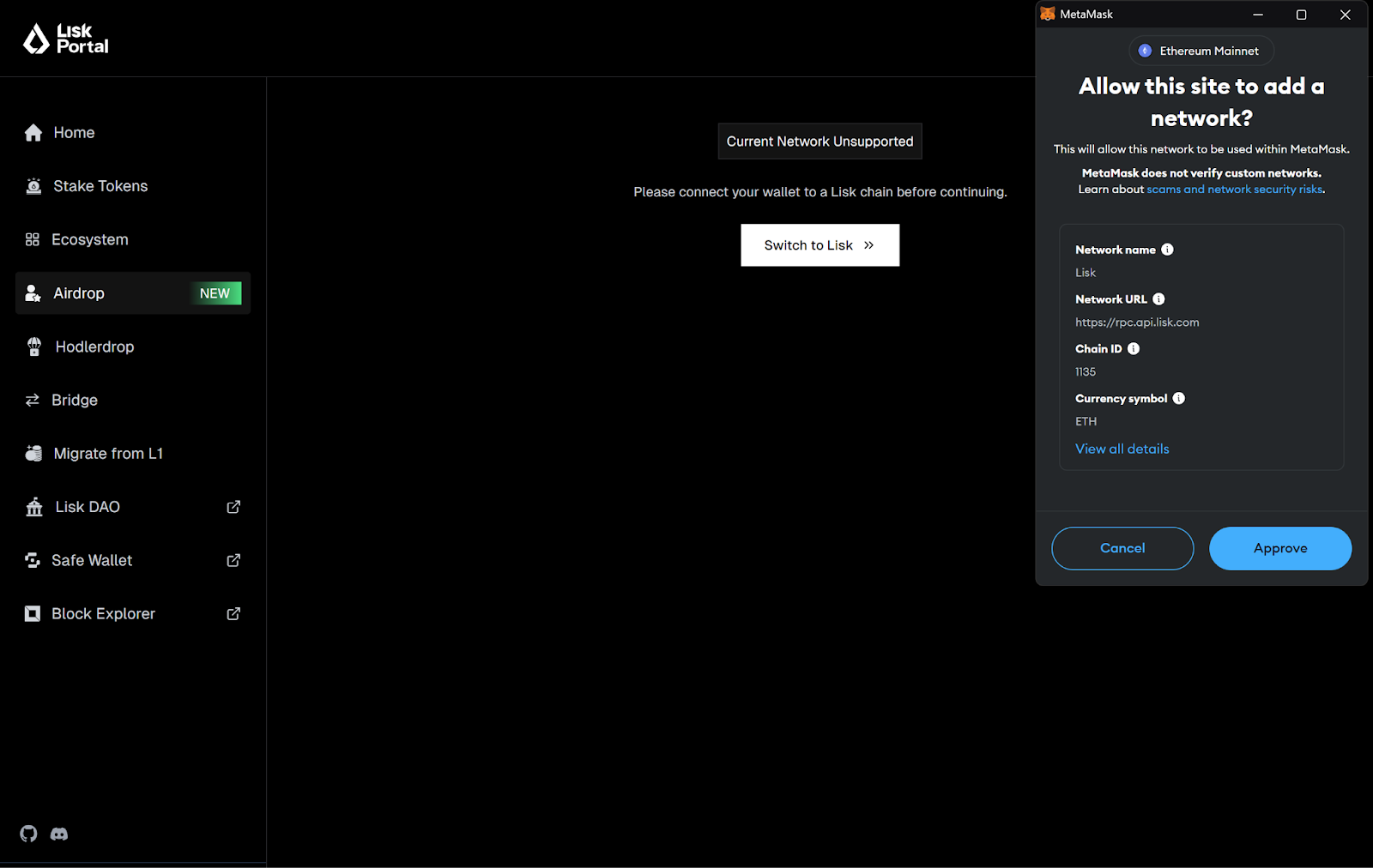This screenshot has width=1373, height=868.
Task: Click the info icon beside Chain ID
Action: pyautogui.click(x=1133, y=348)
